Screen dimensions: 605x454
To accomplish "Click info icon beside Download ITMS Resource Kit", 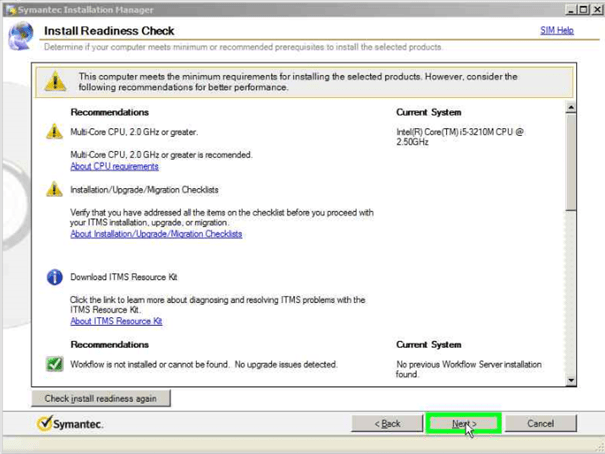I will point(54,277).
